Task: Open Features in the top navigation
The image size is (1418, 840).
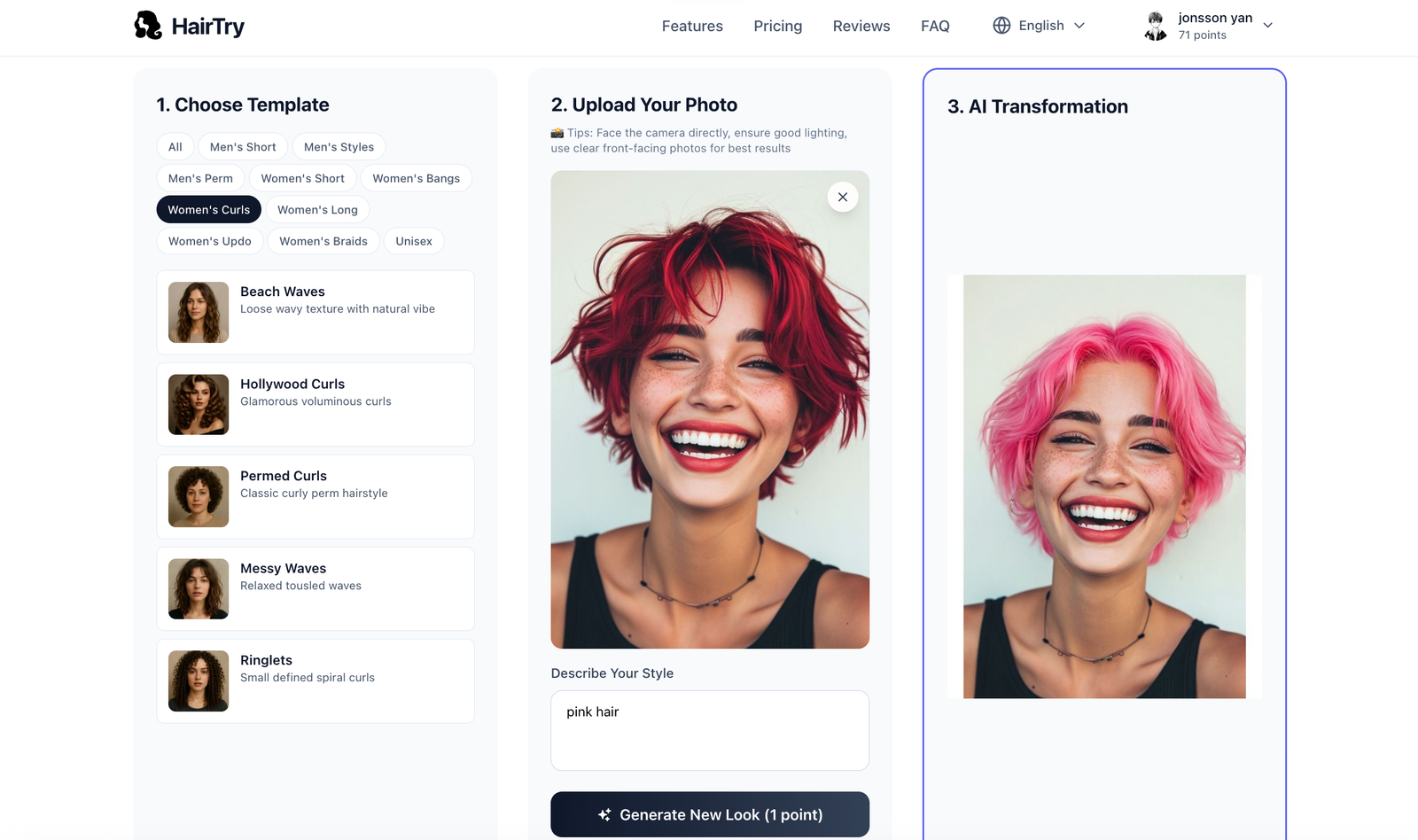Action: pos(692,26)
